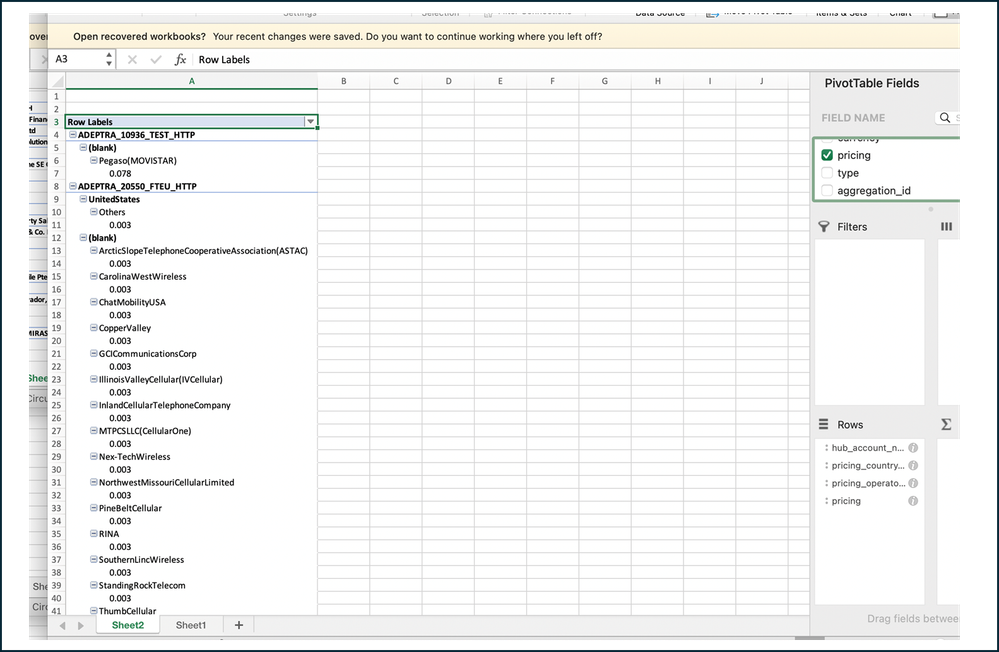Click the Name Box showing A3
The width and height of the screenshot is (999, 652).
point(76,59)
